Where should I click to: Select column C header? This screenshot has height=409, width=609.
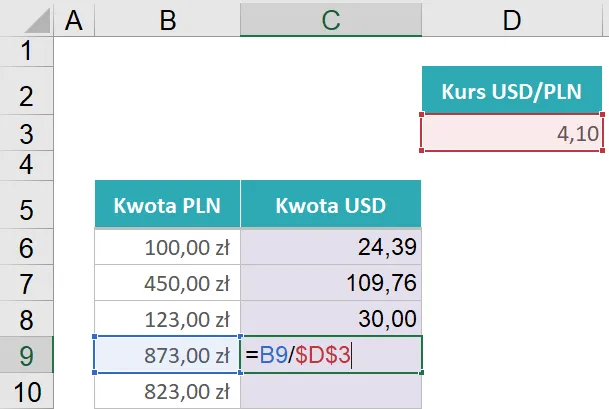click(x=331, y=19)
